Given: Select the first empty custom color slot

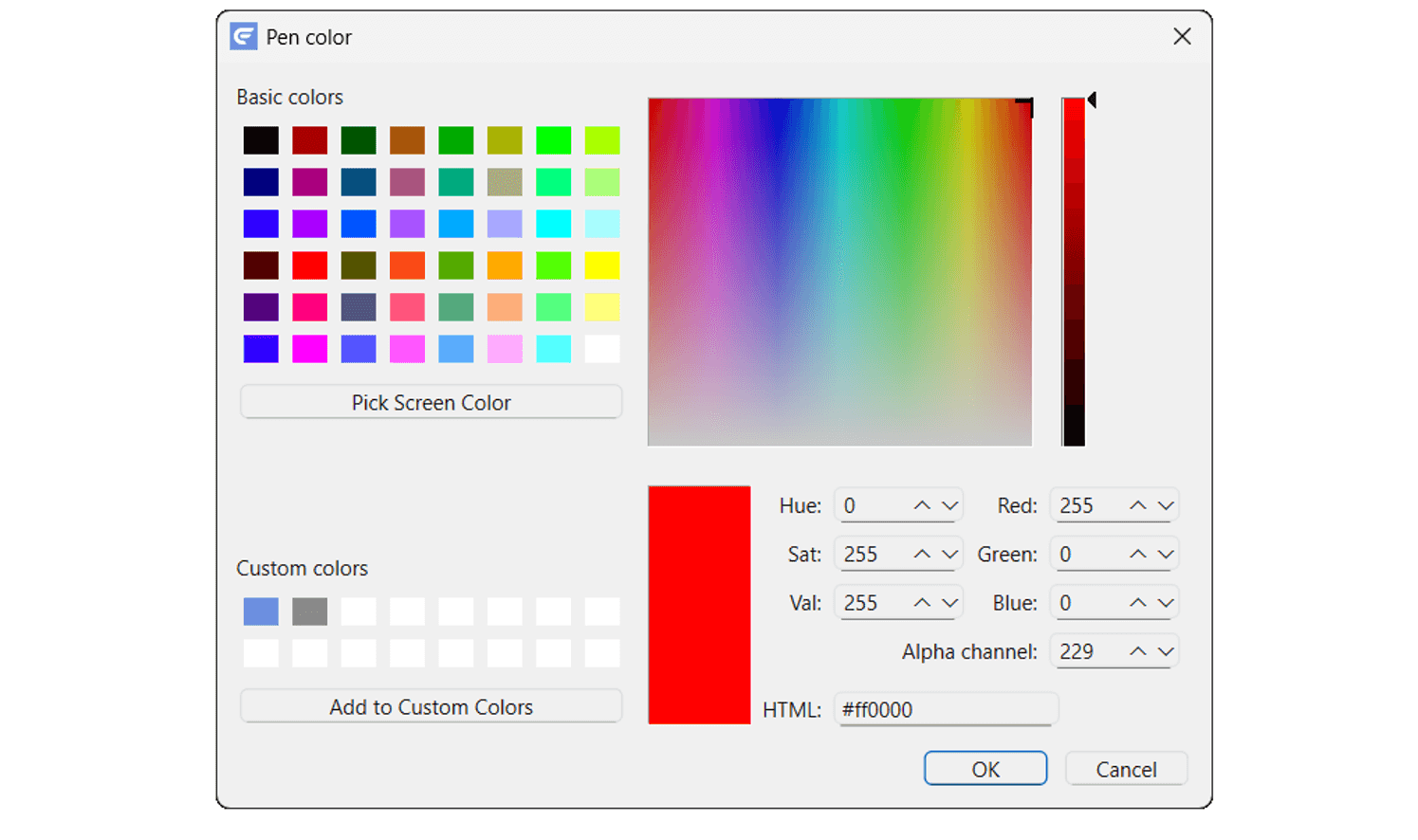Looking at the screenshot, I should [359, 612].
